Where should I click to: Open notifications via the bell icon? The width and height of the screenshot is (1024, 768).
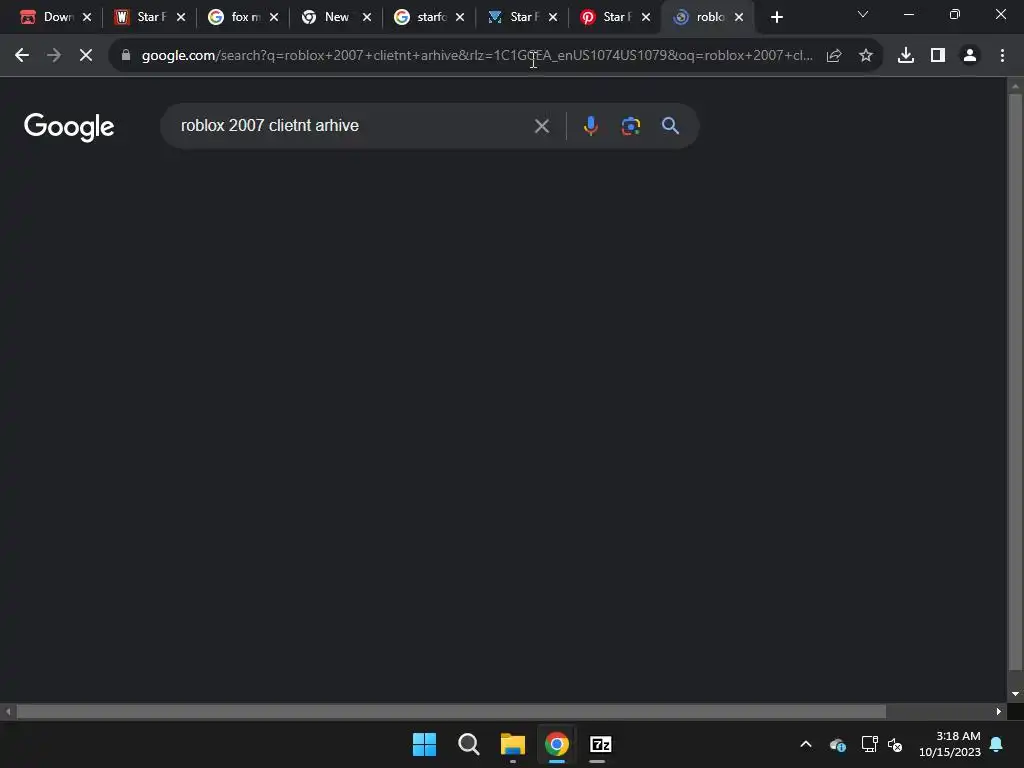(x=997, y=744)
